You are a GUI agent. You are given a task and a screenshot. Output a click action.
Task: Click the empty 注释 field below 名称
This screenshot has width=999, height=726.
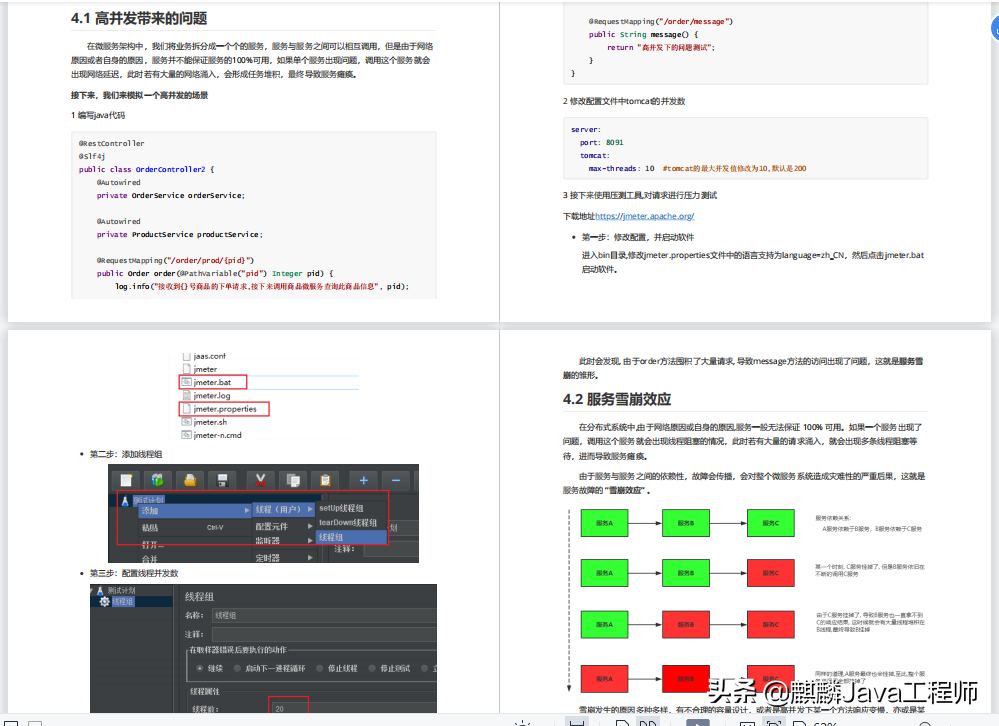click(324, 634)
